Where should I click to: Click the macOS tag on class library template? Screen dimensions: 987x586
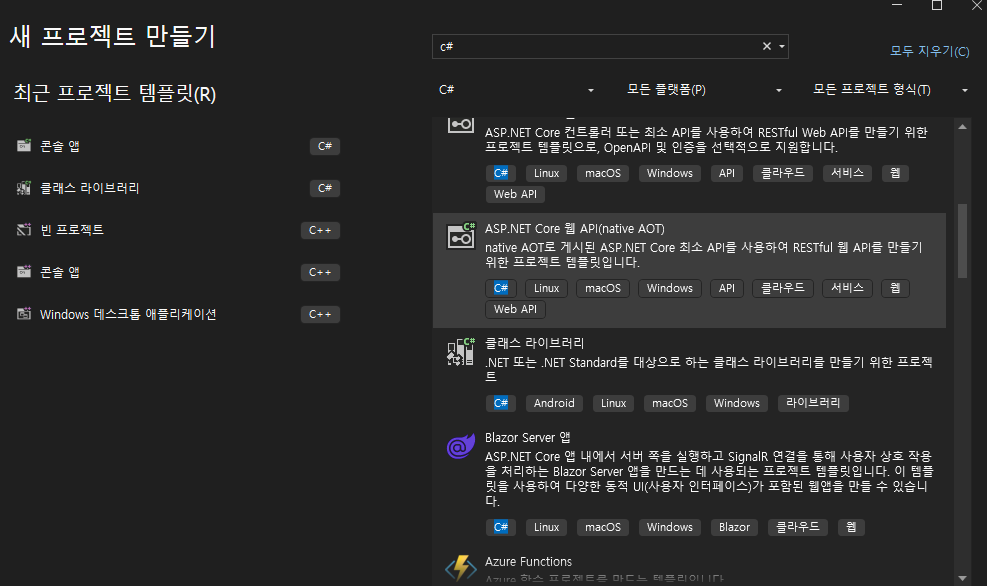tap(670, 403)
